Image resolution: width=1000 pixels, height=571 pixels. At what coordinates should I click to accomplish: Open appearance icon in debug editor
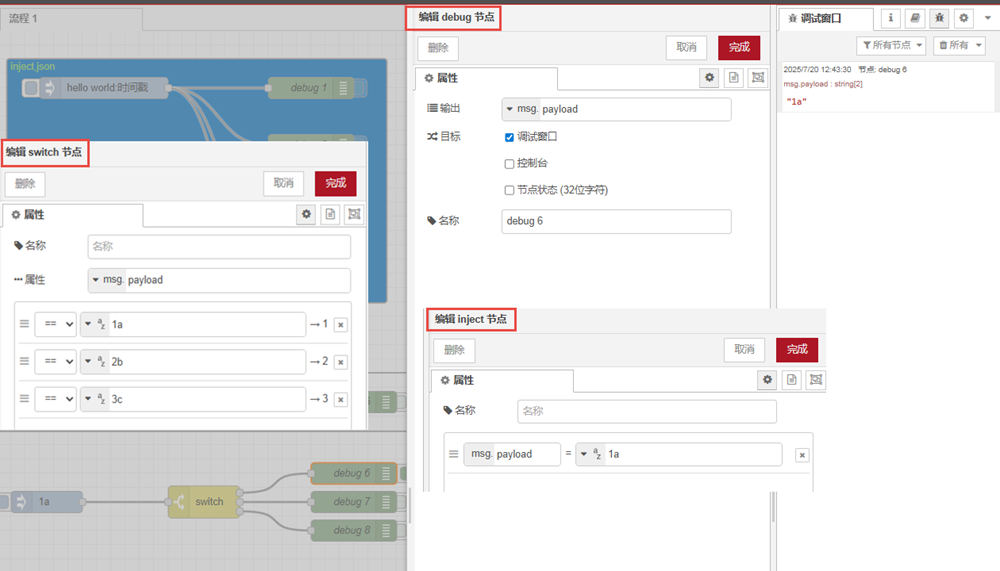(758, 78)
